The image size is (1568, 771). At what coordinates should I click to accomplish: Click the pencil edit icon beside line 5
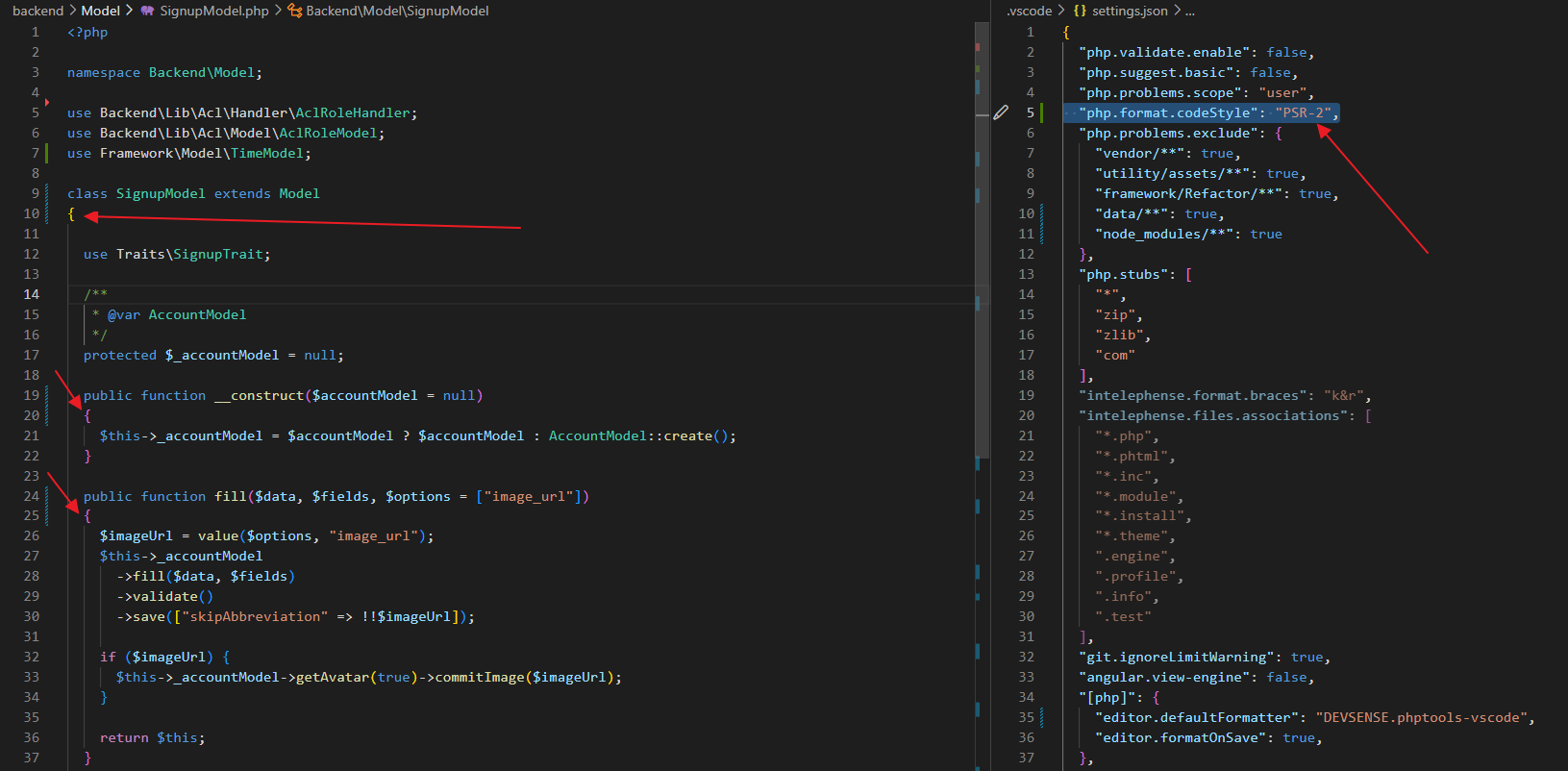pos(1001,112)
